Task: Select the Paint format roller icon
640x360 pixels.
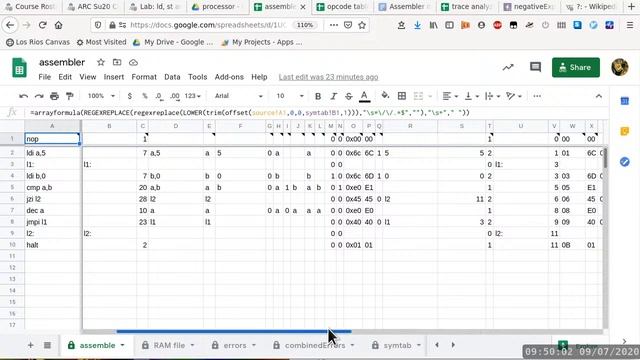Action: click(70, 96)
